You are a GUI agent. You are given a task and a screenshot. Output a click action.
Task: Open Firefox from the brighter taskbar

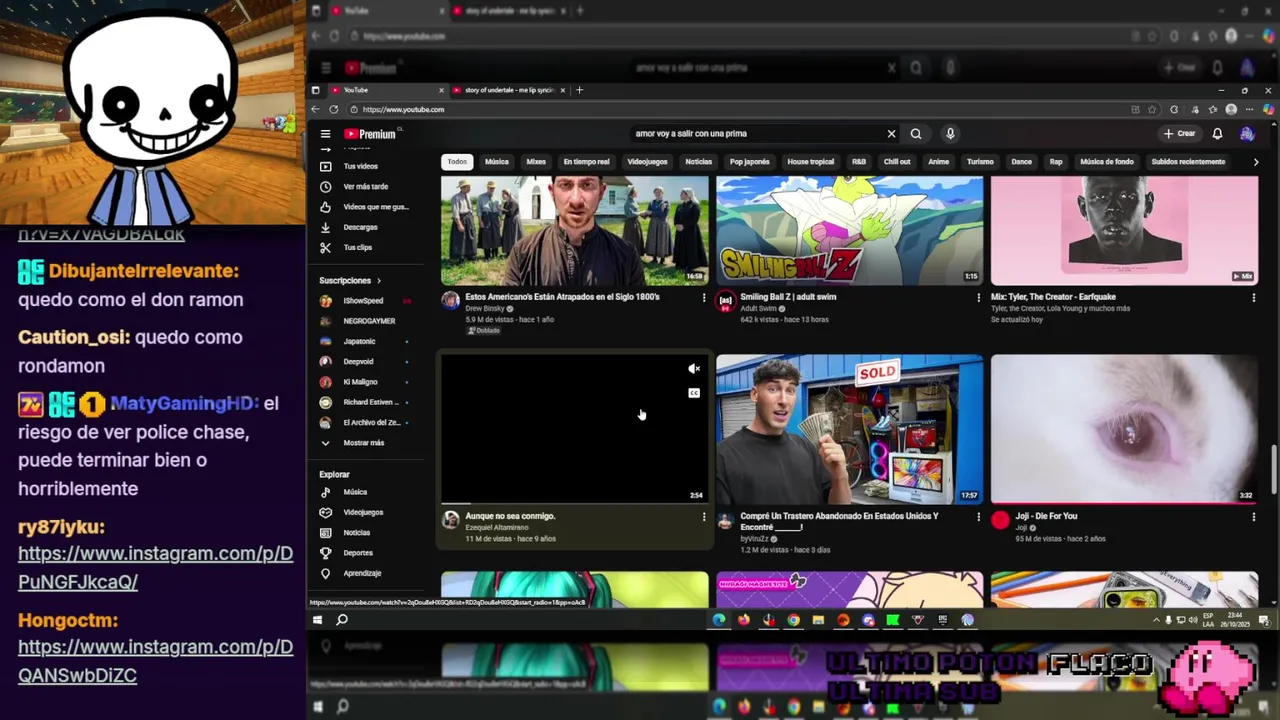[x=743, y=620]
